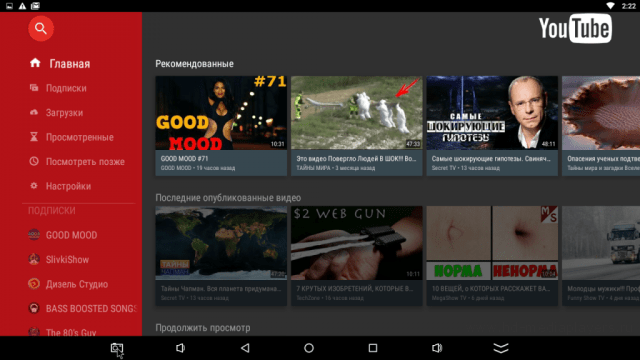This screenshot has height=360, width=640.
Task: Open the $2 WEB GUN video thumbnail
Action: 356,243
